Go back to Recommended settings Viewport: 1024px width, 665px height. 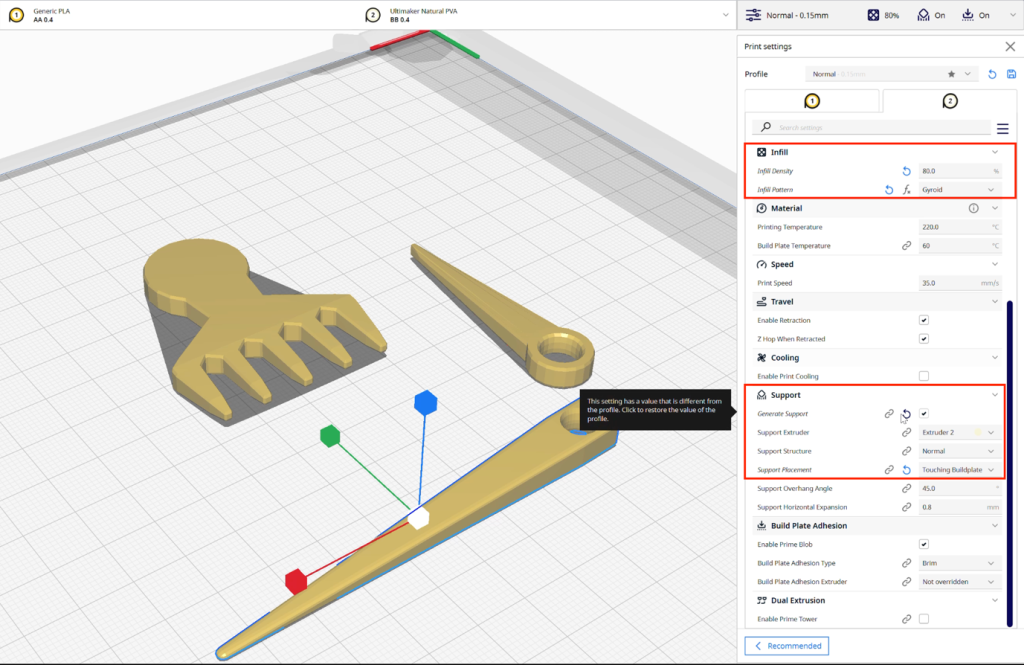(x=787, y=645)
